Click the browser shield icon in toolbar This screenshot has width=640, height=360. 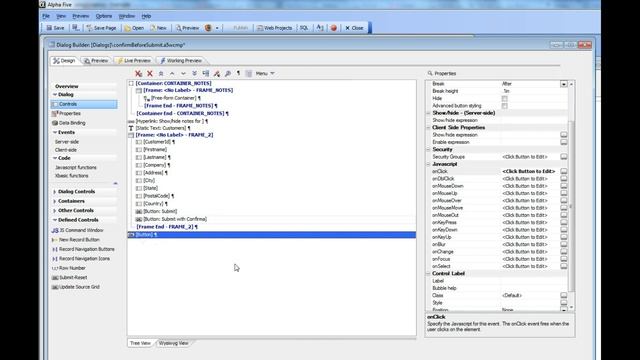point(208,28)
